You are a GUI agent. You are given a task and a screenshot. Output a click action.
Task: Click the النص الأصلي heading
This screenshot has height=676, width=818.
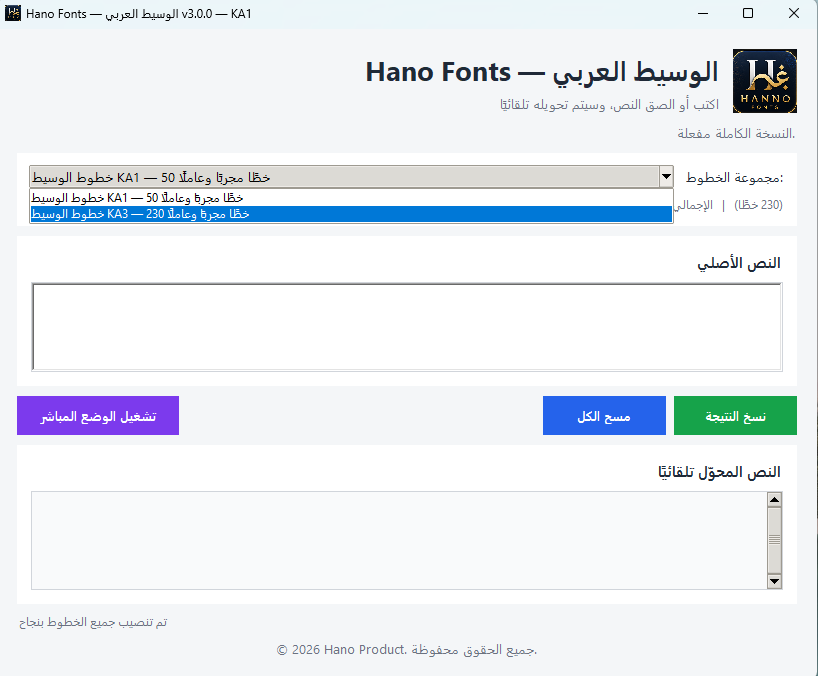739,263
